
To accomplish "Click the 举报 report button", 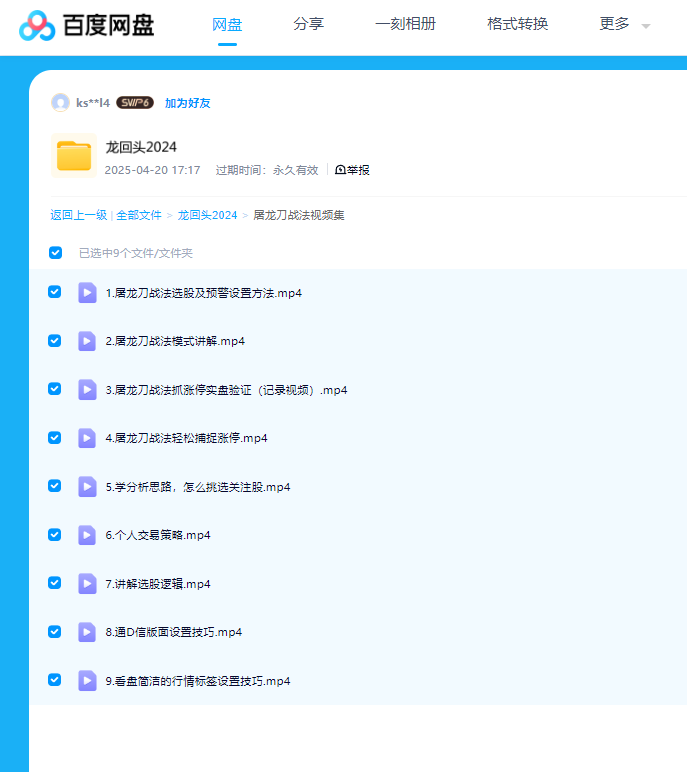I will click(352, 170).
